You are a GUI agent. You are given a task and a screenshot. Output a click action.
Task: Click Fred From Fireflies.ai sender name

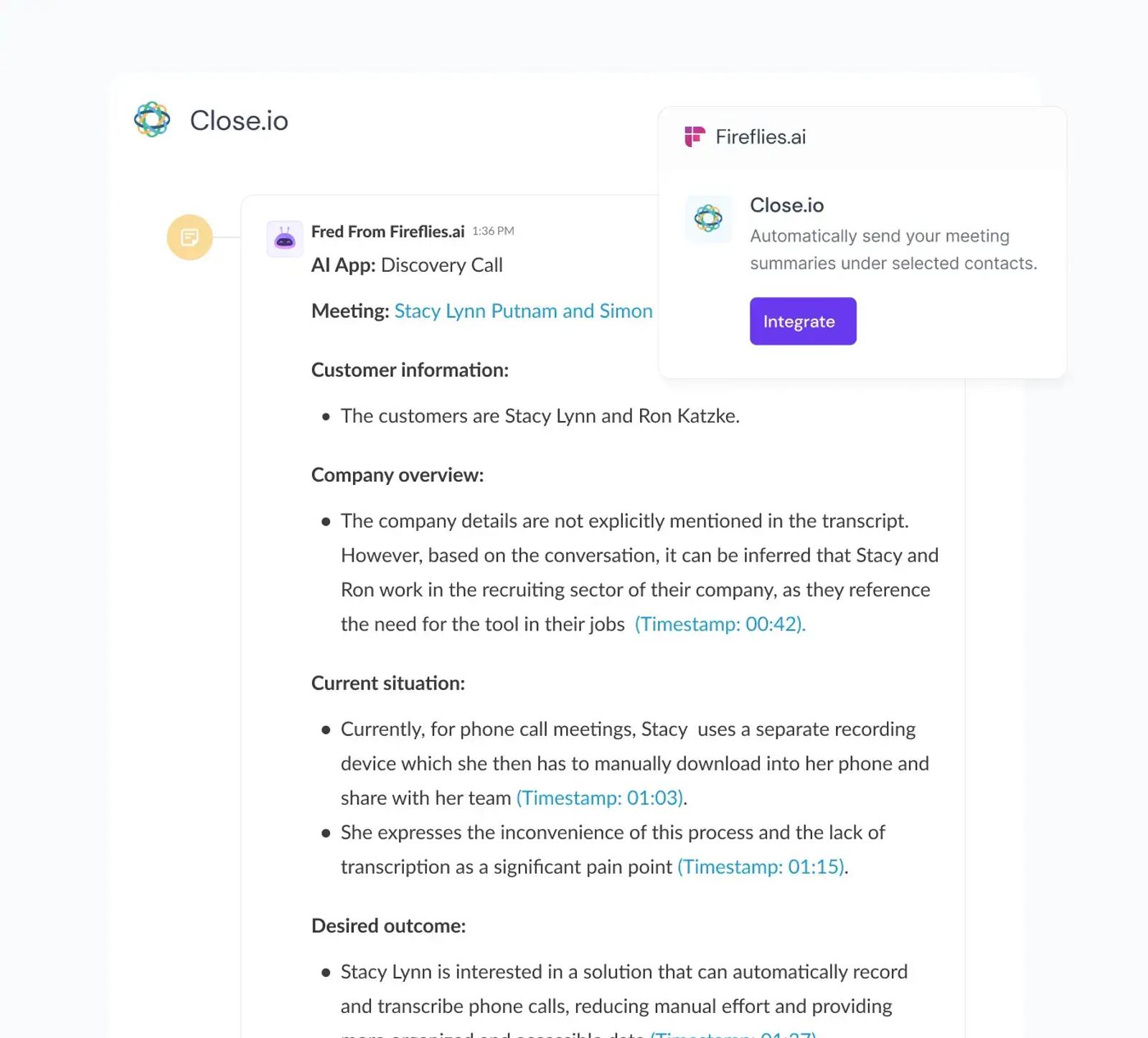[x=388, y=232]
